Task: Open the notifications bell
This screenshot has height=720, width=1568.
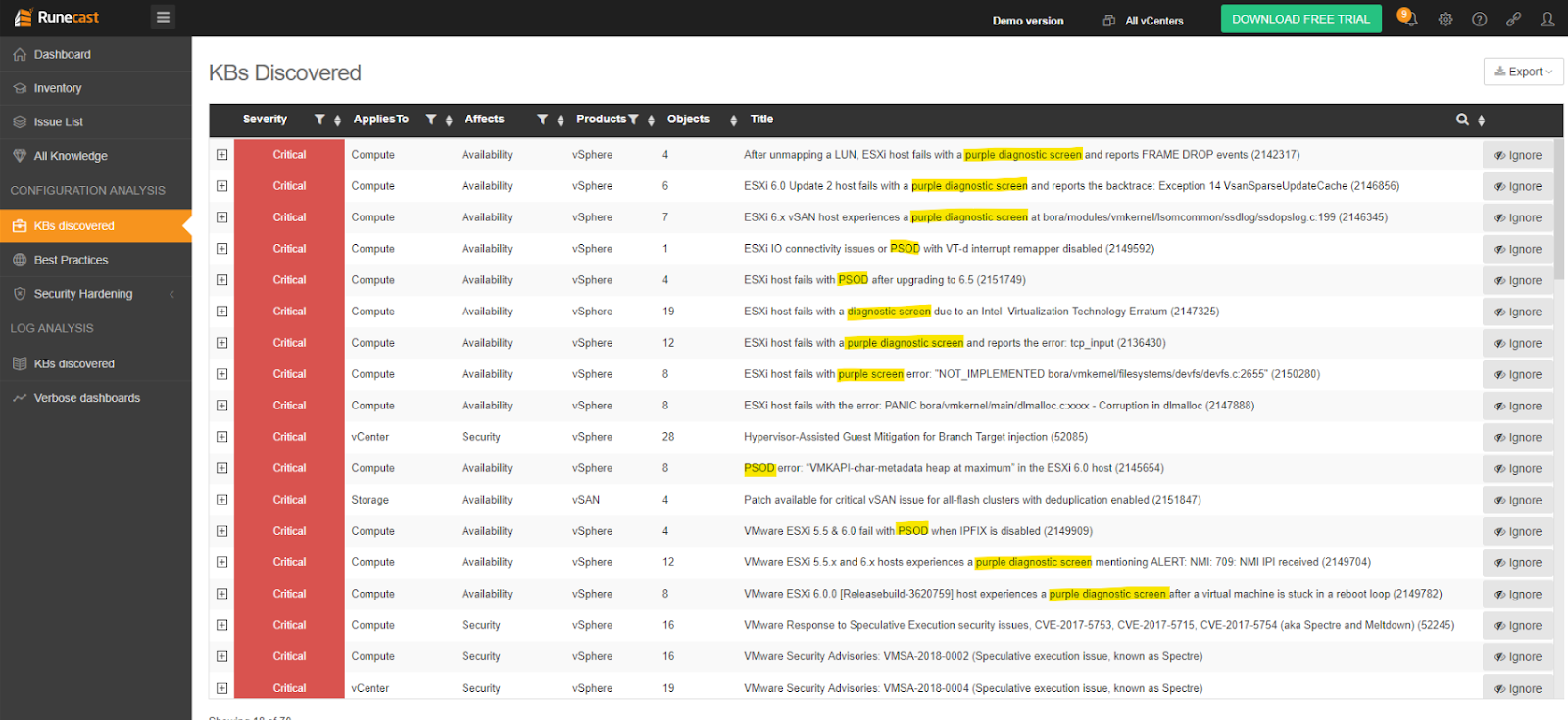Action: [1409, 19]
